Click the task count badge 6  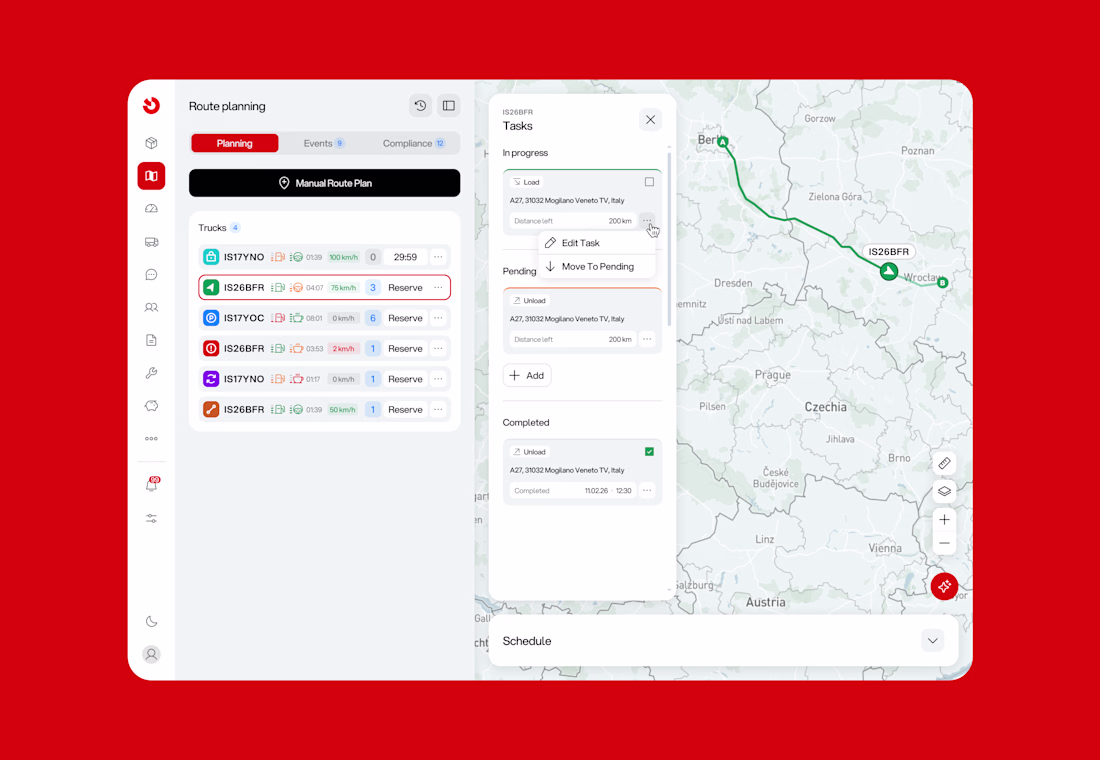(373, 318)
